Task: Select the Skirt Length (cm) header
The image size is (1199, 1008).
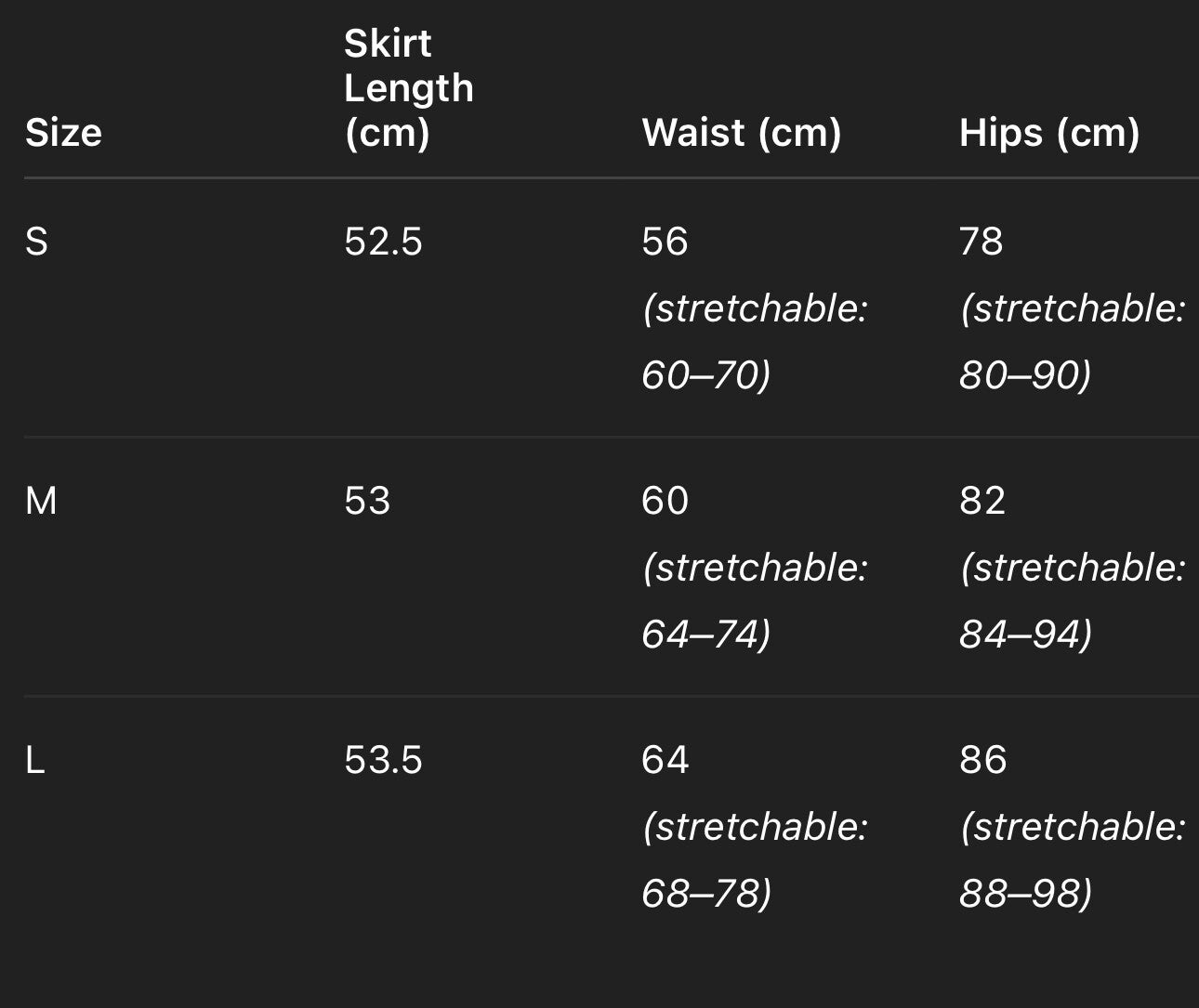Action: click(408, 88)
